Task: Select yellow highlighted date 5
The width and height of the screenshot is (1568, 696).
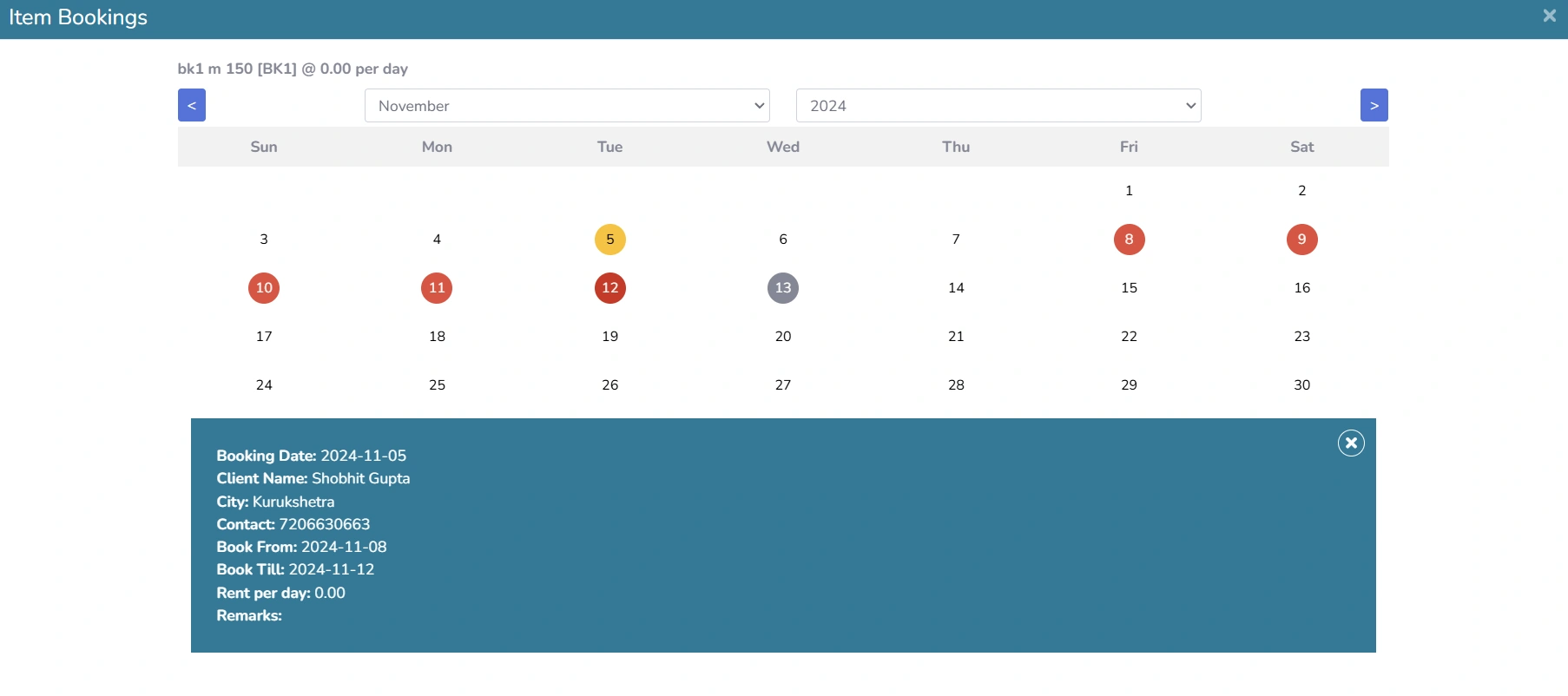Action: (x=610, y=240)
